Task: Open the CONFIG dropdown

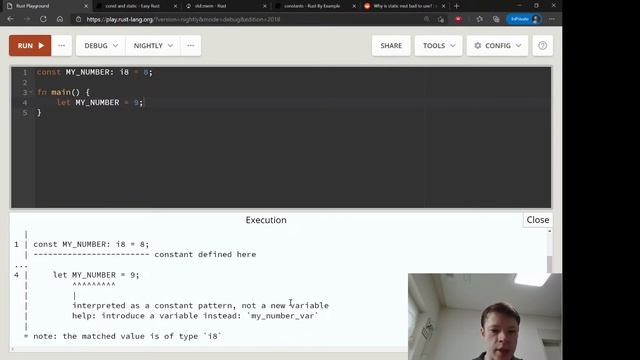Action: click(x=497, y=45)
